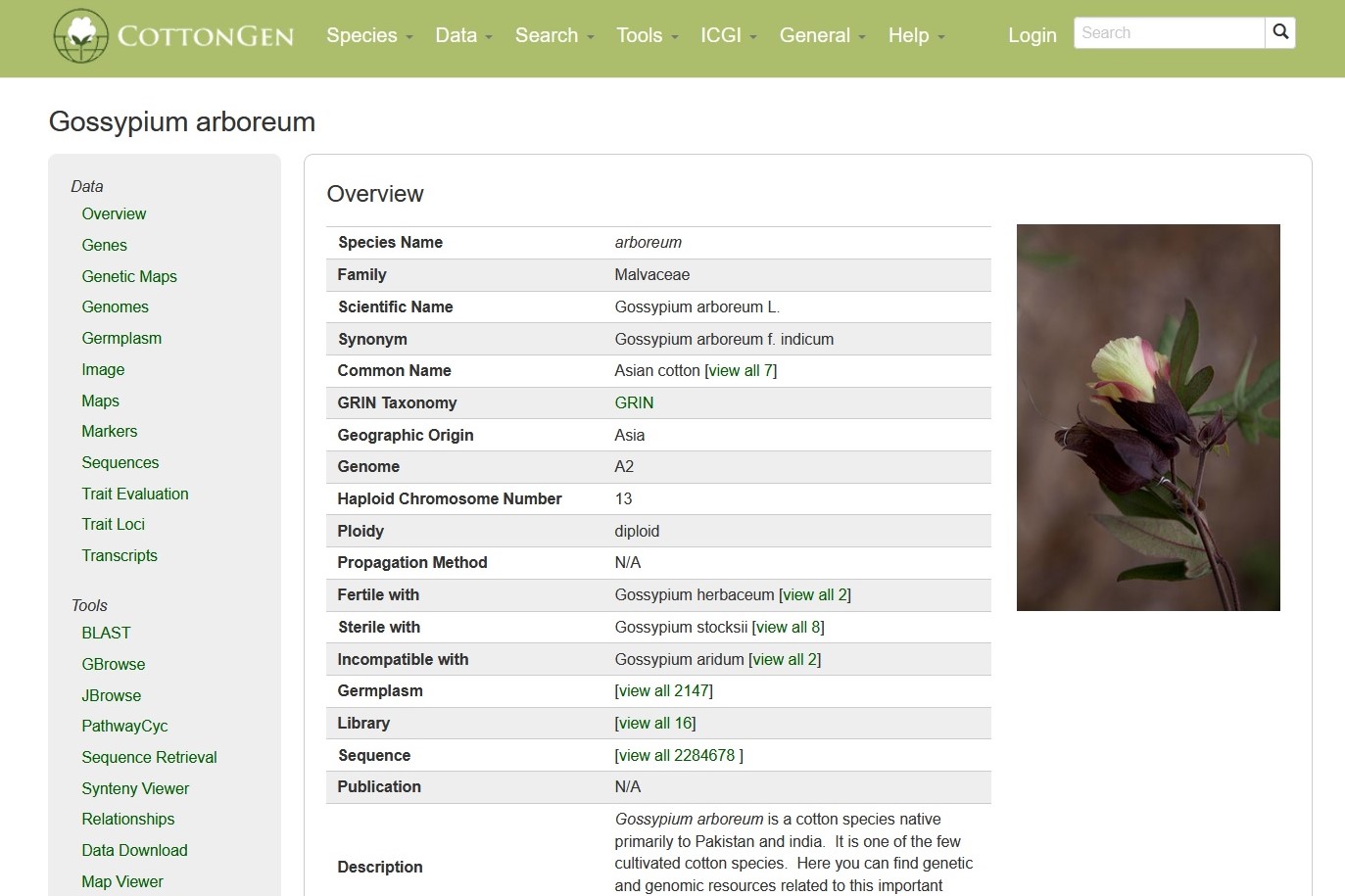This screenshot has width=1345, height=896.
Task: Open Genes in the sidebar
Action: coord(104,245)
